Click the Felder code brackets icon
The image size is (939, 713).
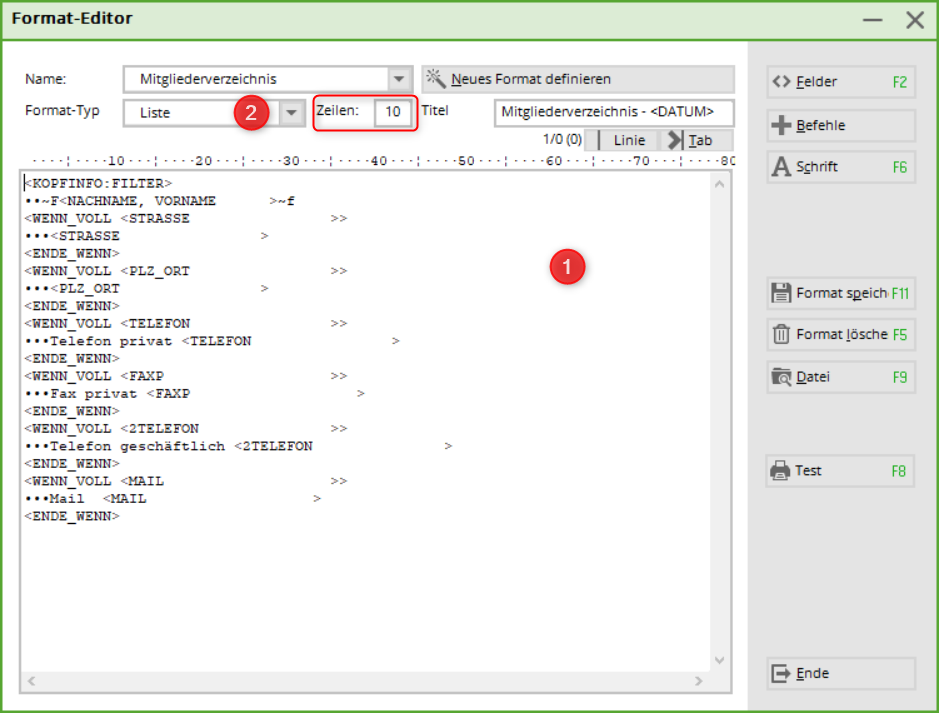pos(782,82)
